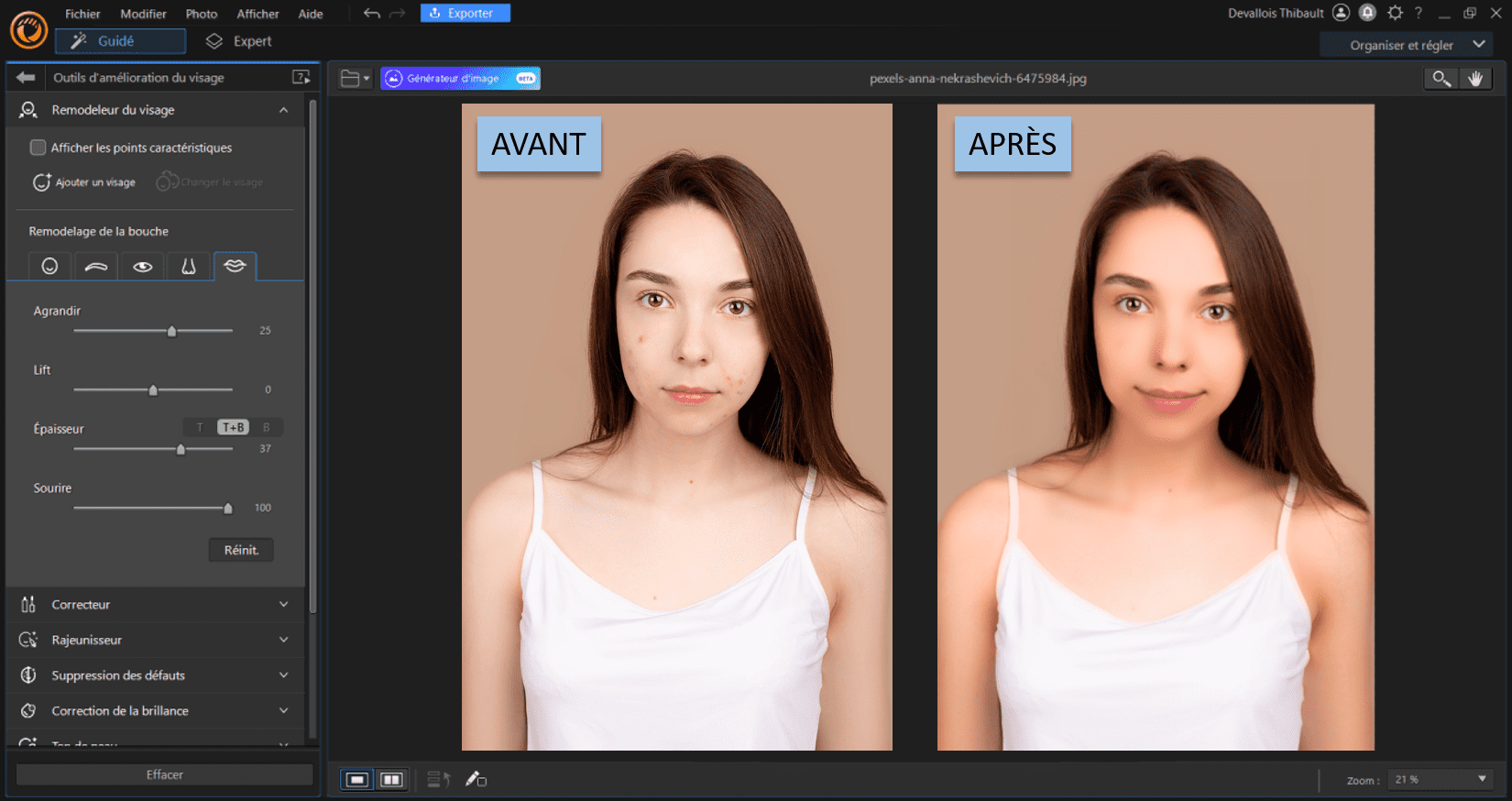The width and height of the screenshot is (1512, 801).
Task: Click the AVANT photo preview
Action: 677,427
